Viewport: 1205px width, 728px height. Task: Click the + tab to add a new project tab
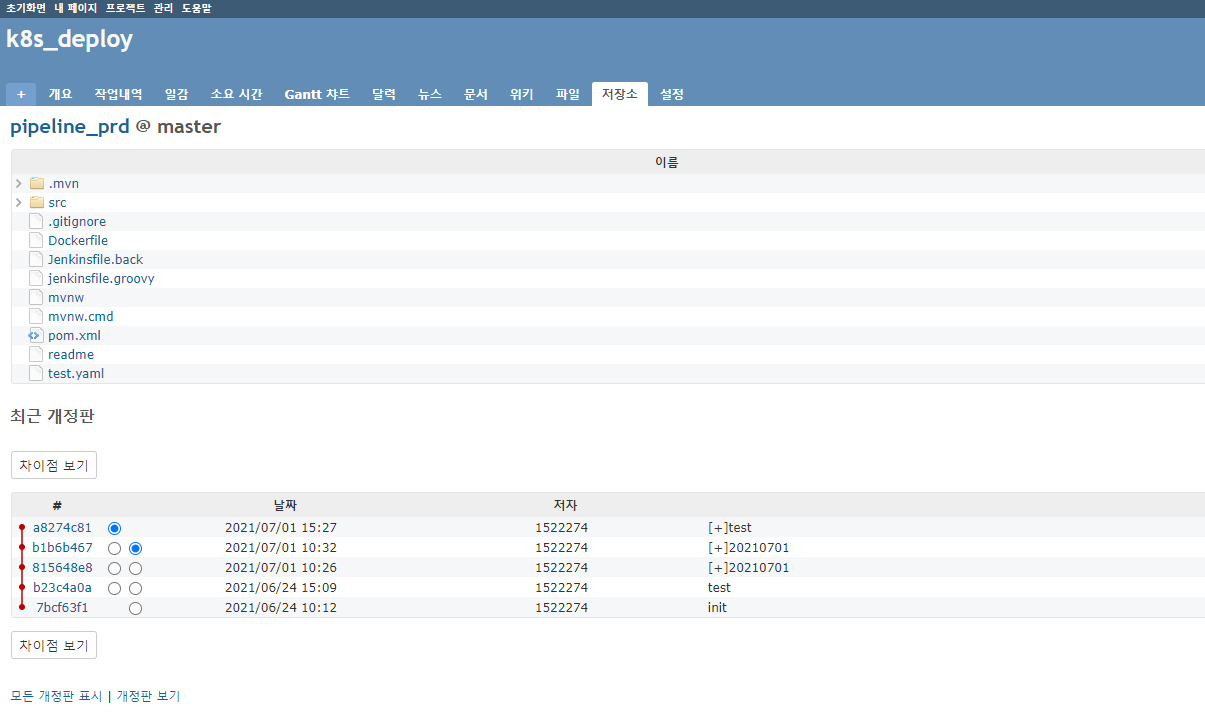[21, 93]
